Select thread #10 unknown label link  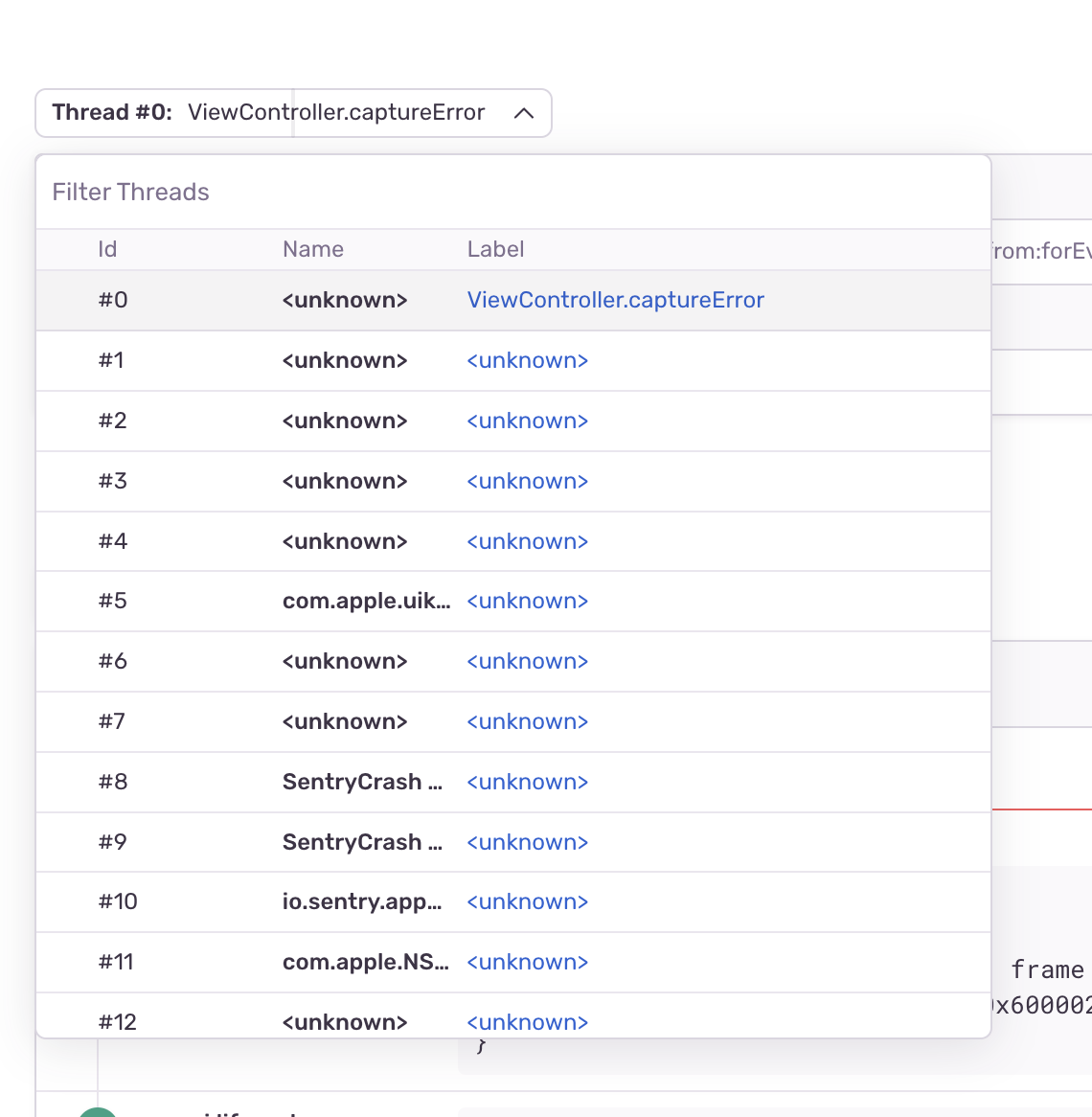527,901
